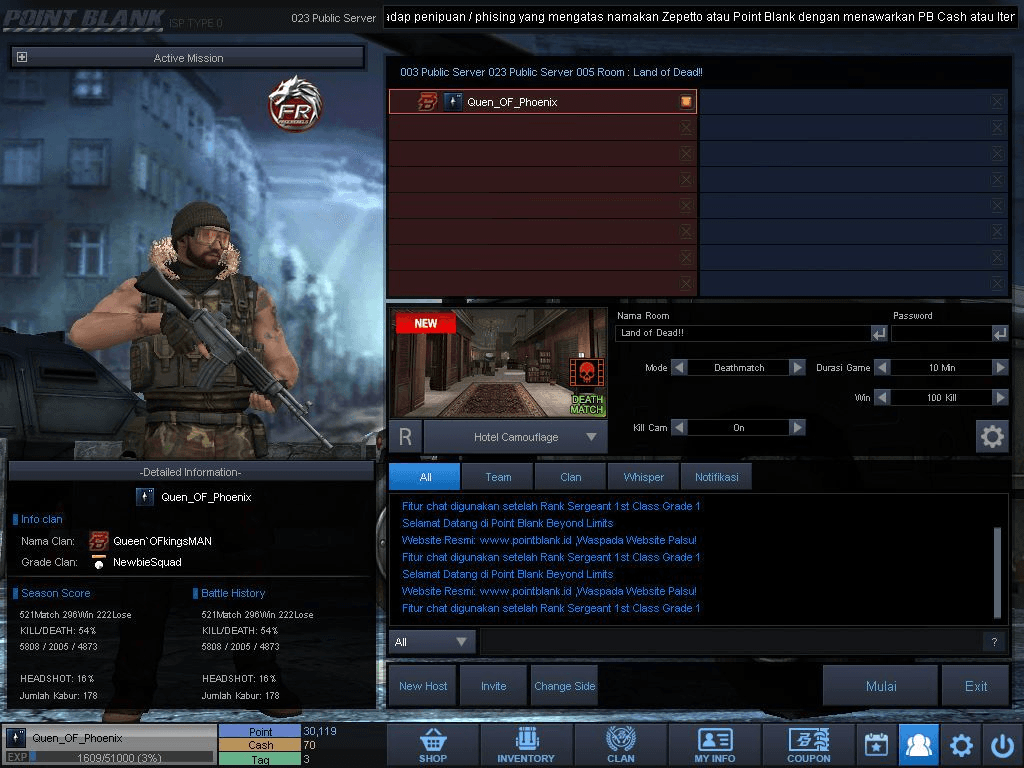Click rank badge in bottom-left player bar
Screen dimensions: 1024x768
[16, 737]
